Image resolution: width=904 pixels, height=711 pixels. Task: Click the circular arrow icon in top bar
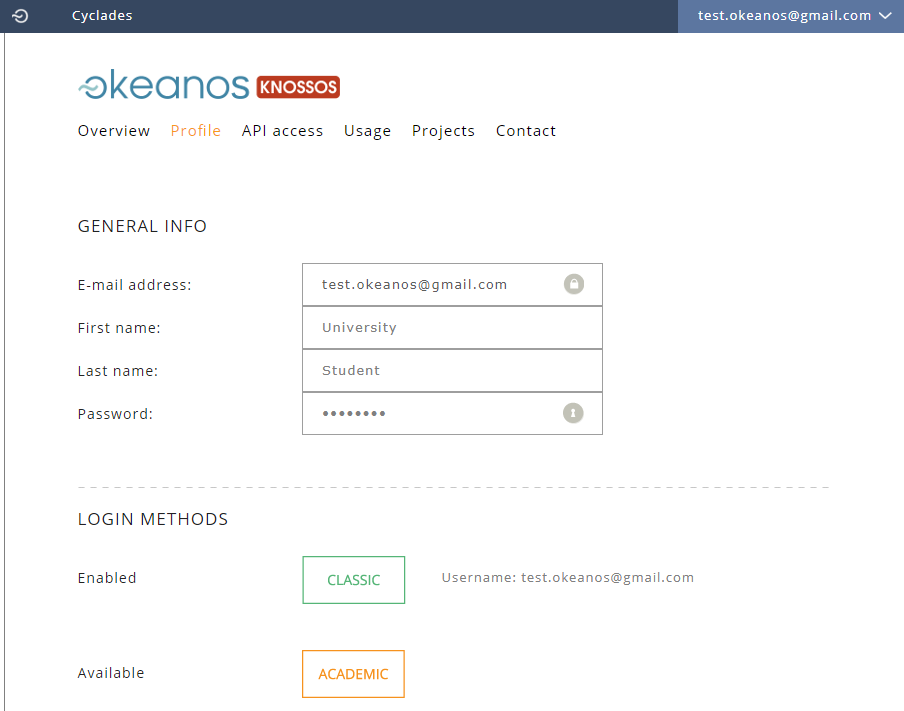pos(20,16)
